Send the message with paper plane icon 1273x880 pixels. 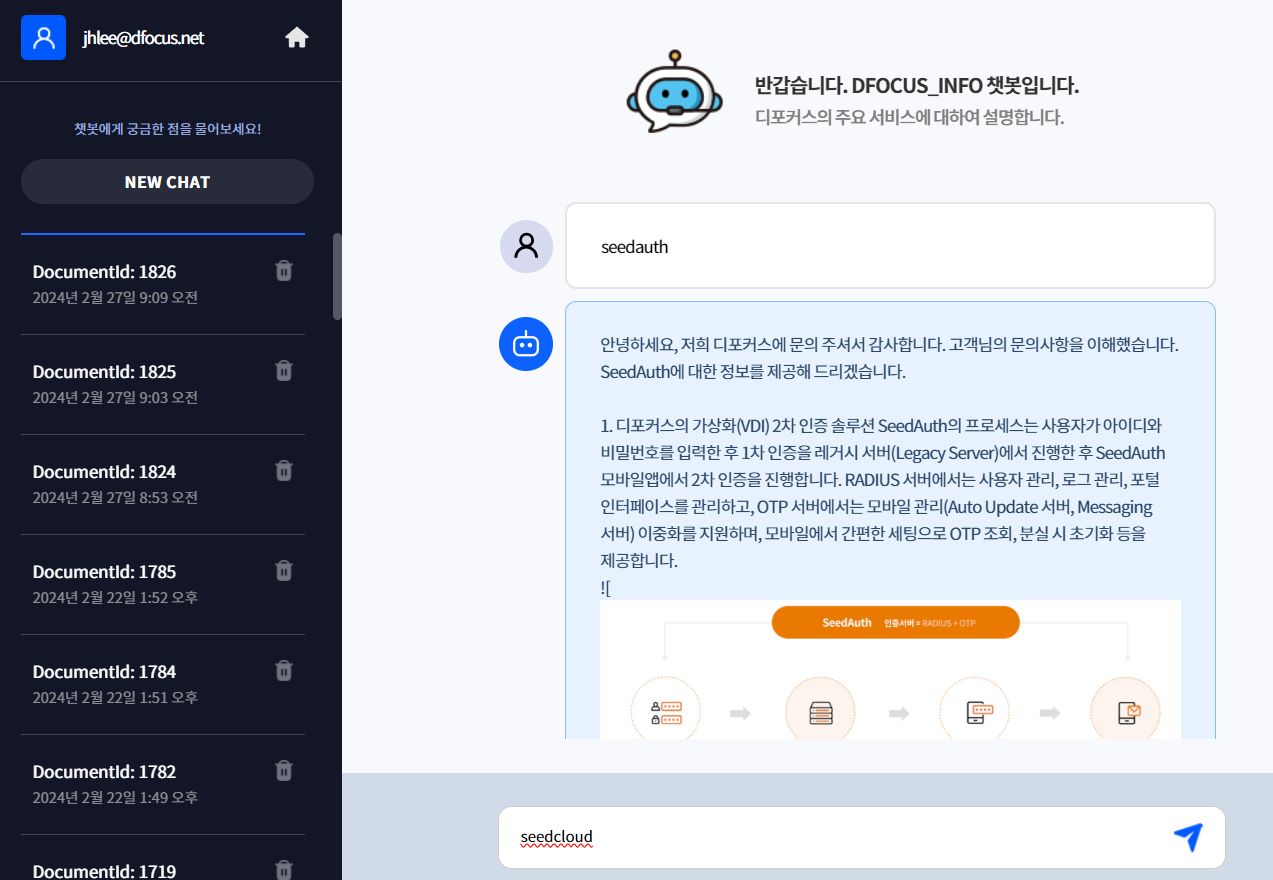(1187, 837)
